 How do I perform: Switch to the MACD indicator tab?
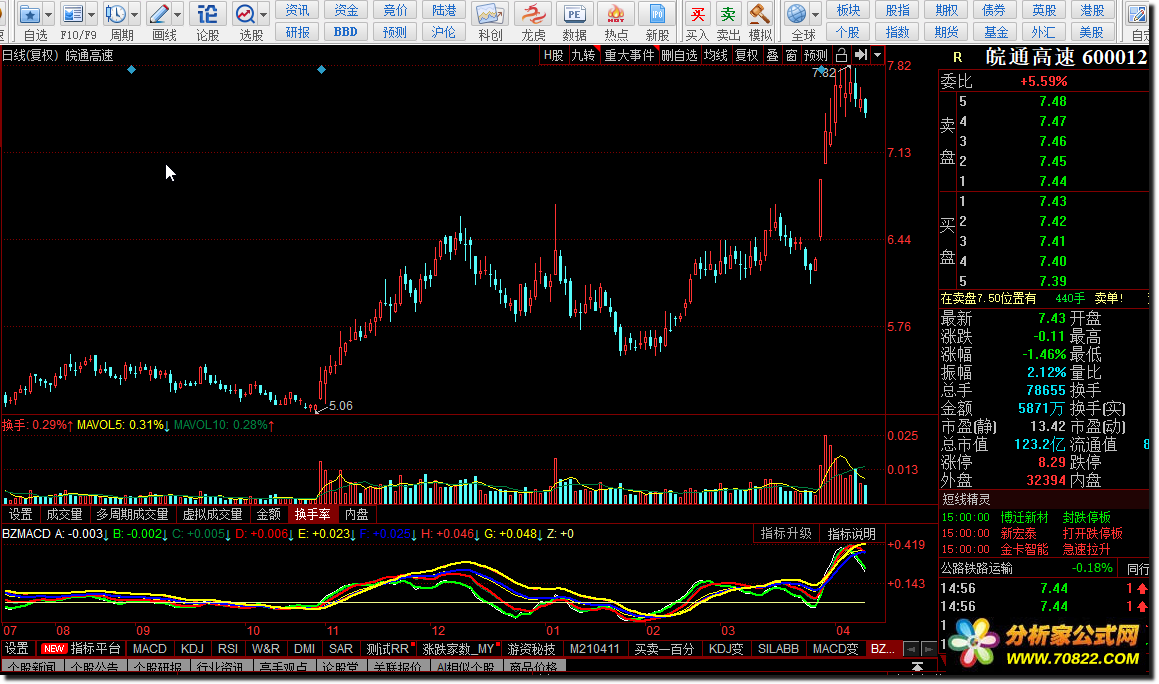point(149,649)
